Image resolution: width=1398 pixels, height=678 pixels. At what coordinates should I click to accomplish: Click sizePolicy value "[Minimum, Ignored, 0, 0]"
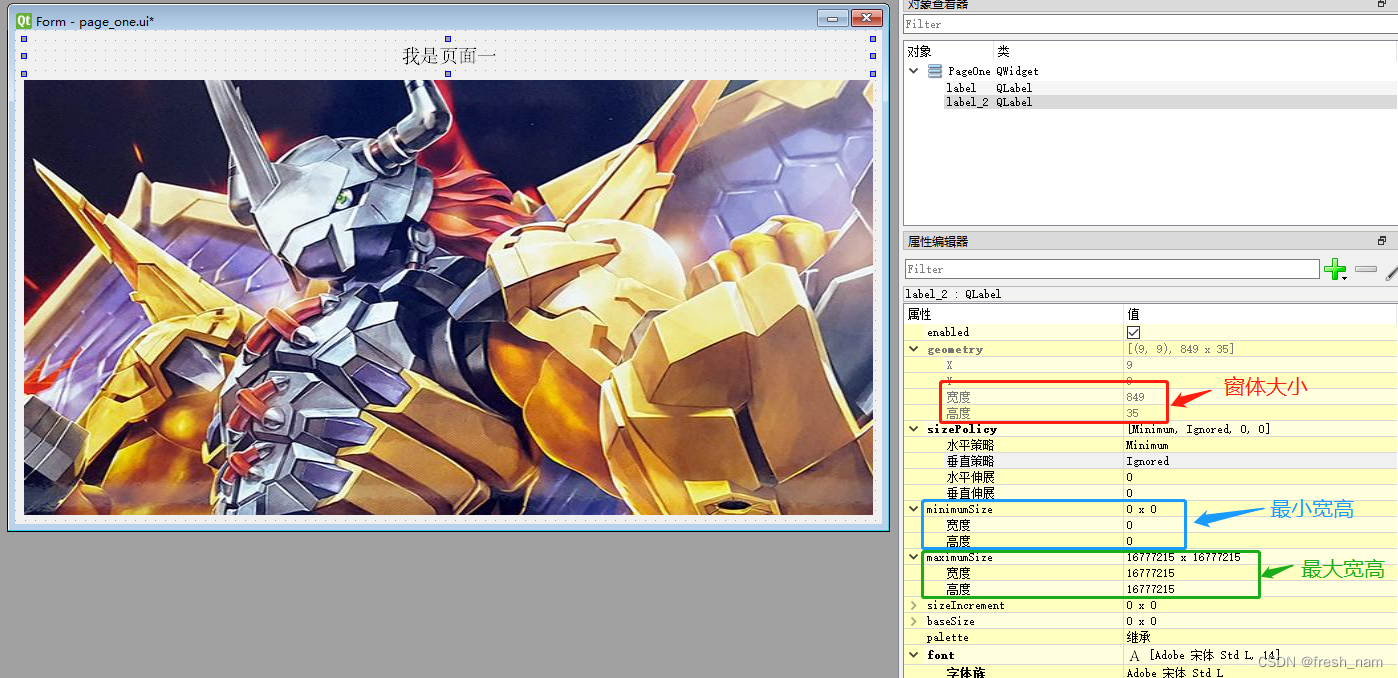pyautogui.click(x=1198, y=429)
